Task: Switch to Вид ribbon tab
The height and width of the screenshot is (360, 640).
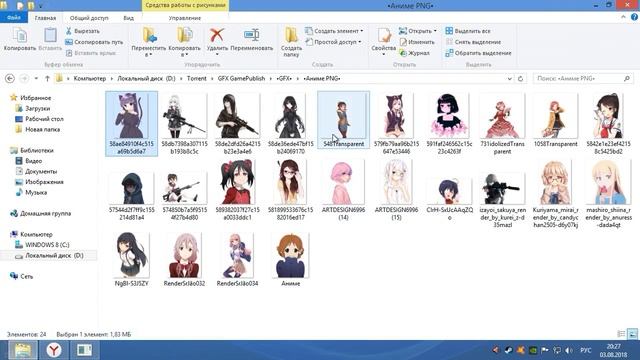Action: click(129, 18)
